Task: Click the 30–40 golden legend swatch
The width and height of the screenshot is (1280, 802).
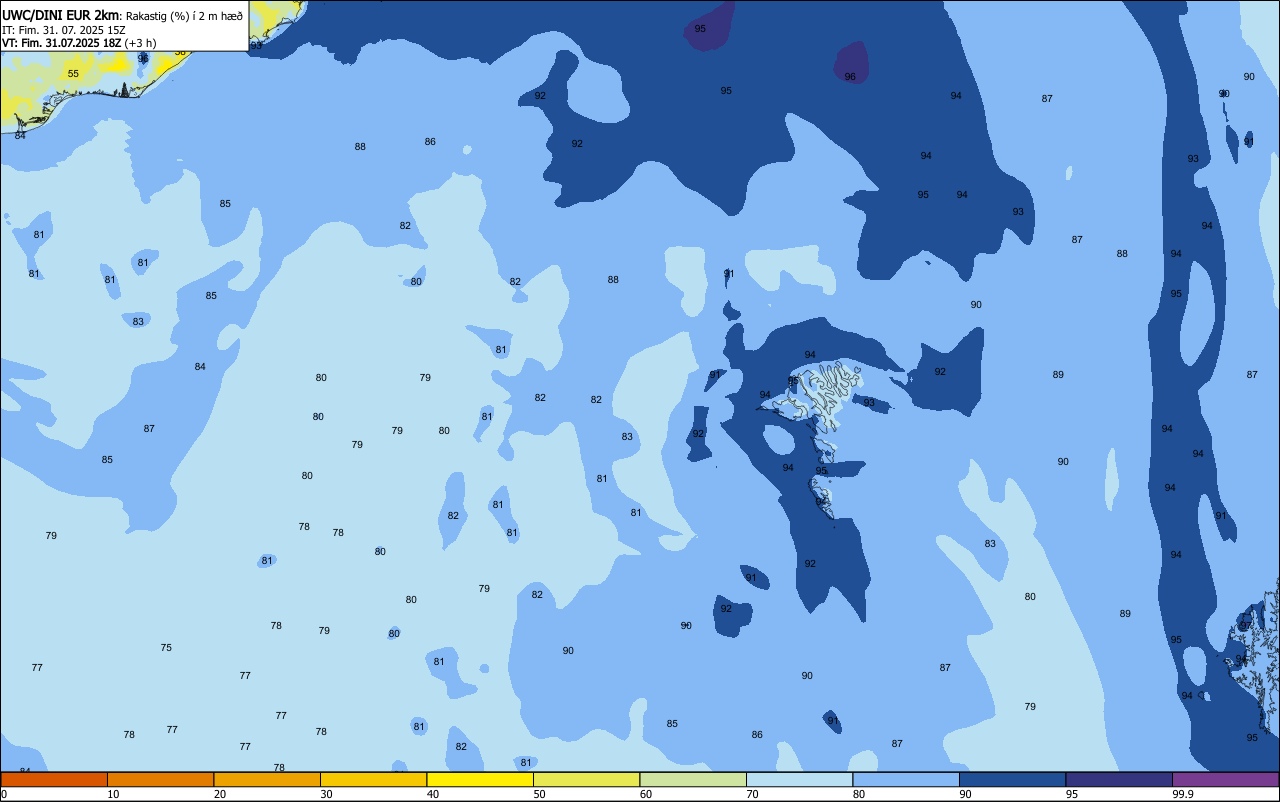Action: 373,779
